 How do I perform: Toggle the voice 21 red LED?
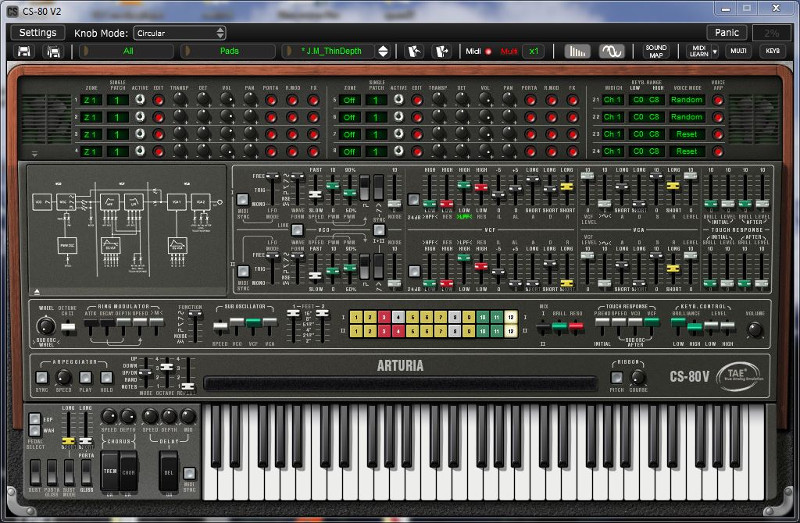click(718, 100)
